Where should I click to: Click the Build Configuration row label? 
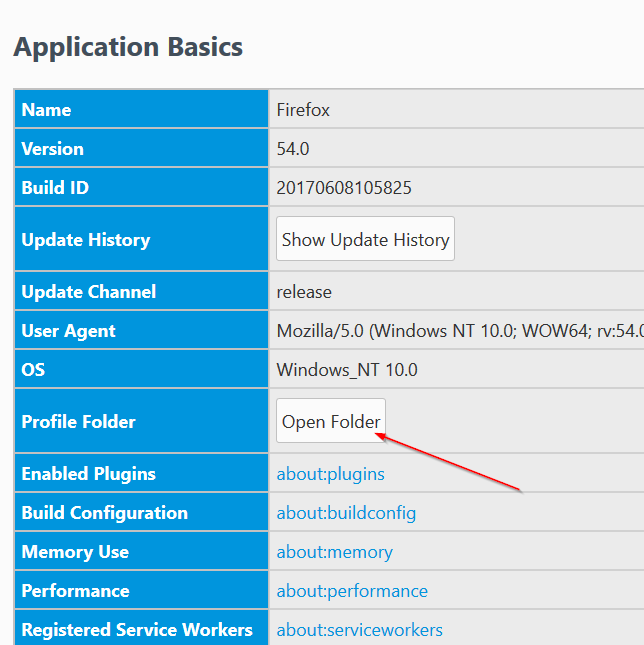point(104,513)
